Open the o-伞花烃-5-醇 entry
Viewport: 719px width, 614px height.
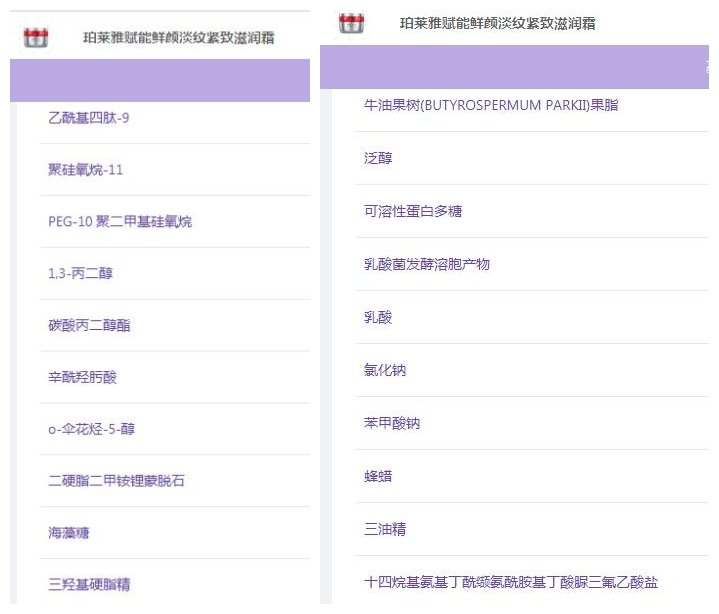(x=92, y=429)
